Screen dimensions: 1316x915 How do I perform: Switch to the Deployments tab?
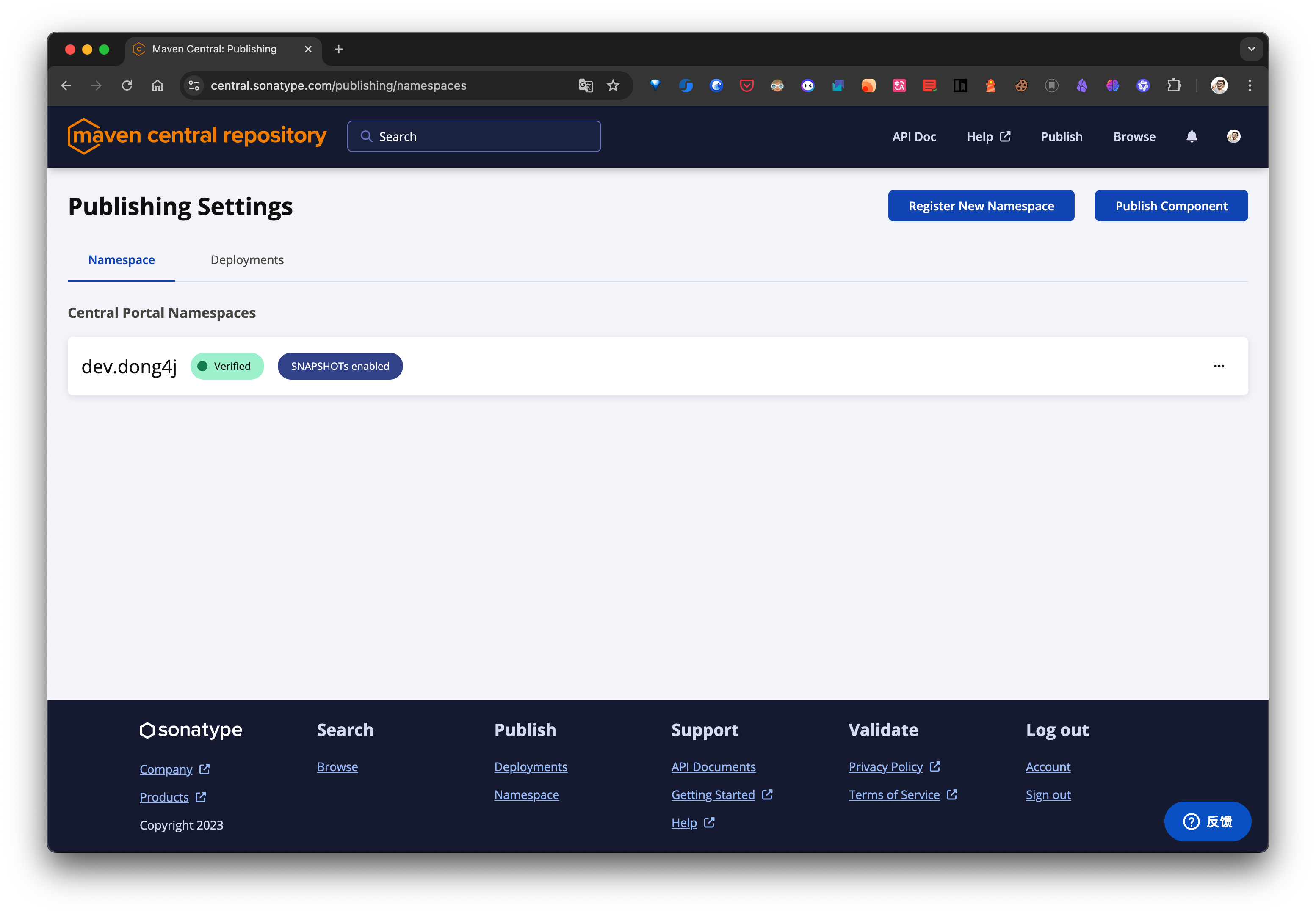(x=247, y=259)
